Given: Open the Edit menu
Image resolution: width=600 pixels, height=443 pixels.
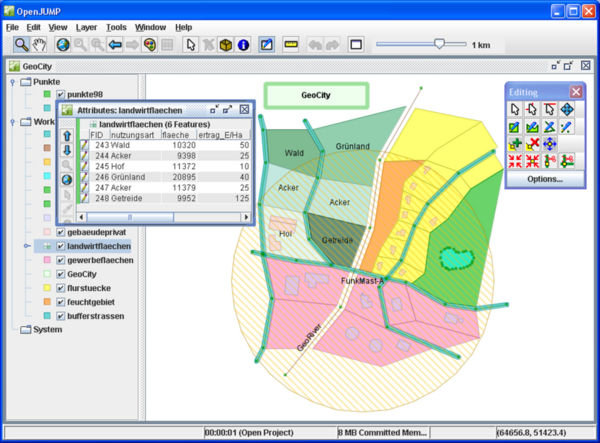Looking at the screenshot, I should point(33,27).
